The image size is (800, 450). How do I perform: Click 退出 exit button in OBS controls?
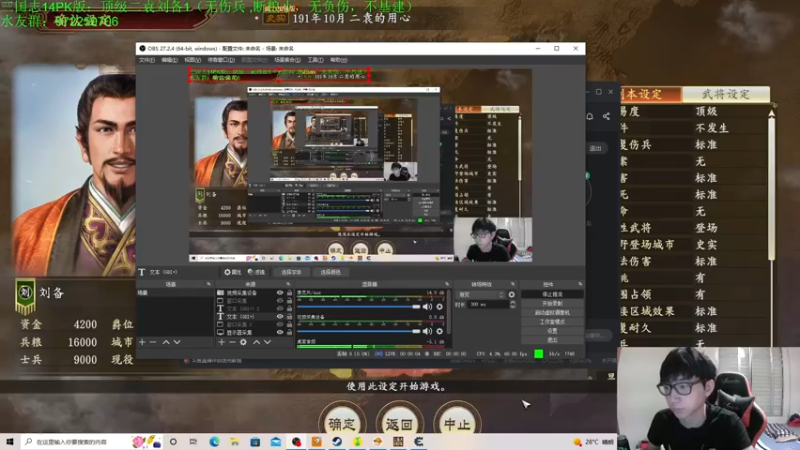pos(552,340)
